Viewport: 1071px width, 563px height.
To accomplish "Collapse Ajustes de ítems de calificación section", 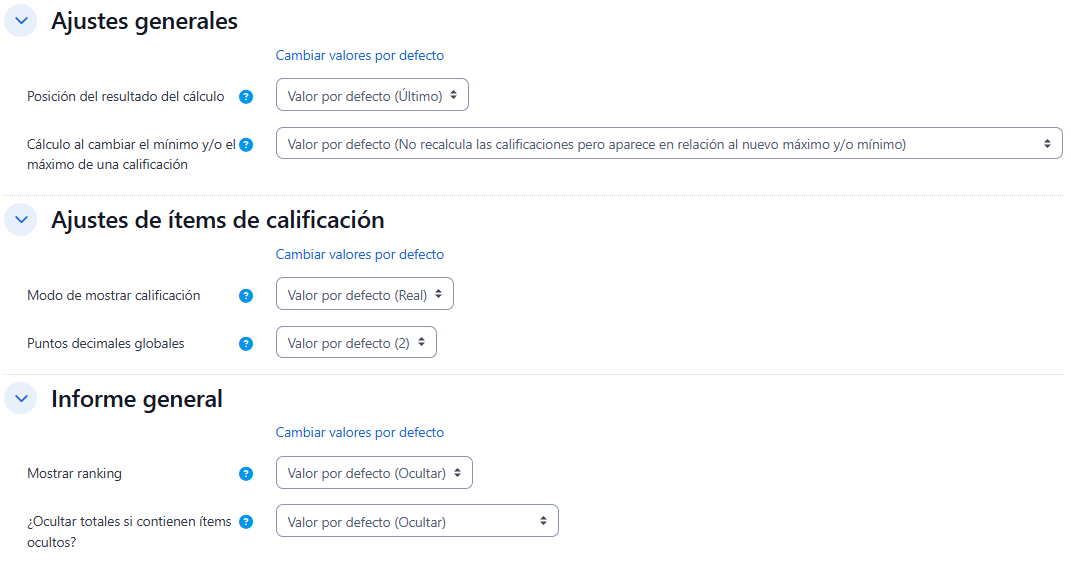I will coord(21,220).
